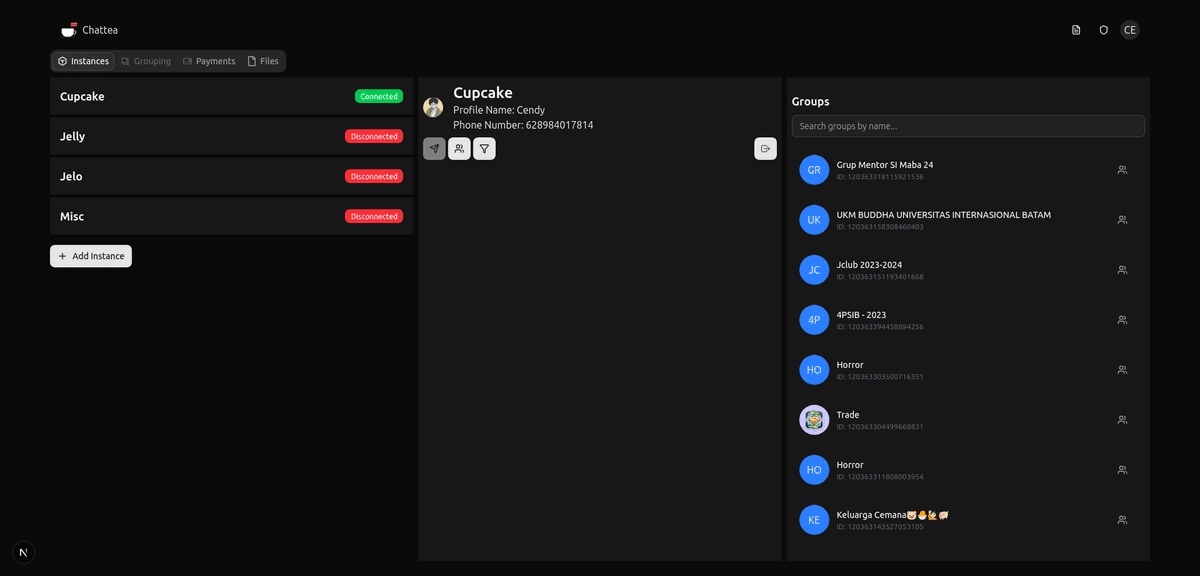Click the members icon beside Grup Mentor SI Maba 24

tap(1122, 170)
